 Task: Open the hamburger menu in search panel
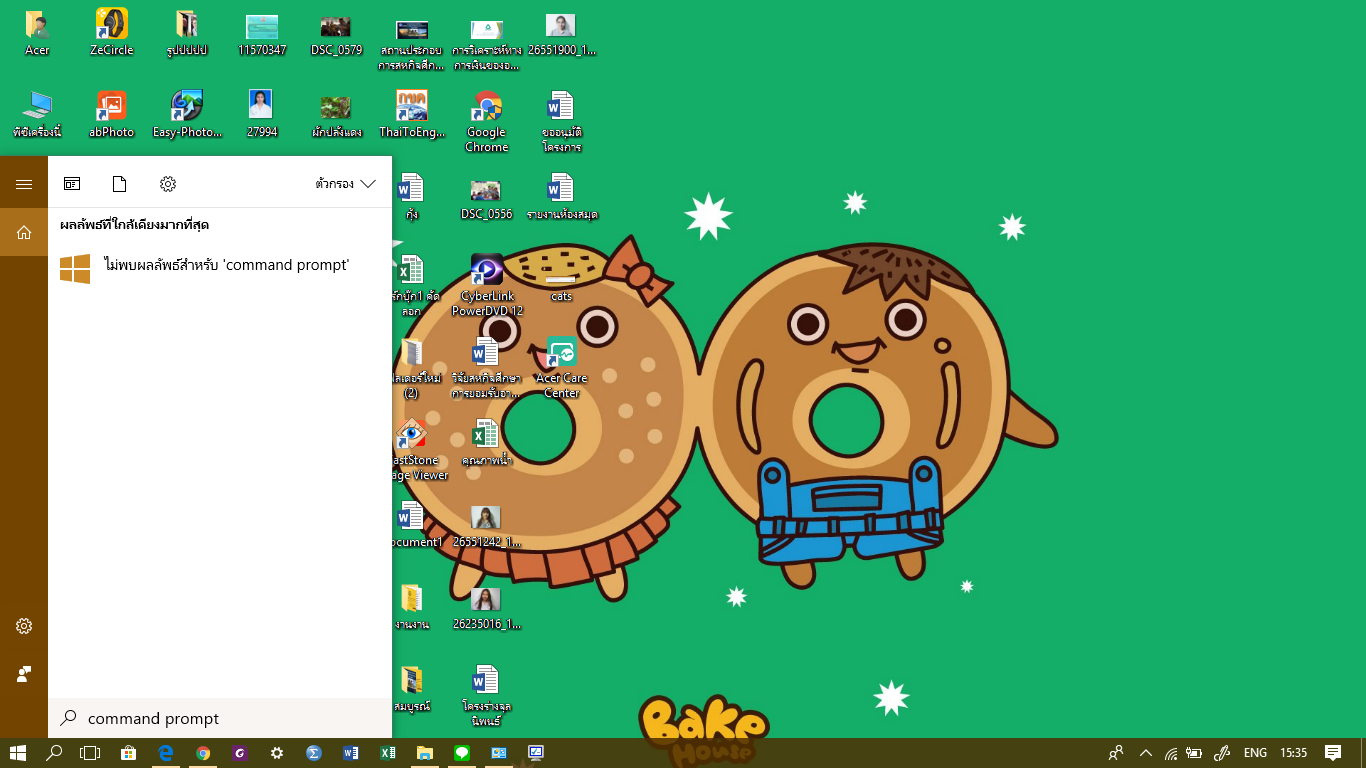(24, 184)
